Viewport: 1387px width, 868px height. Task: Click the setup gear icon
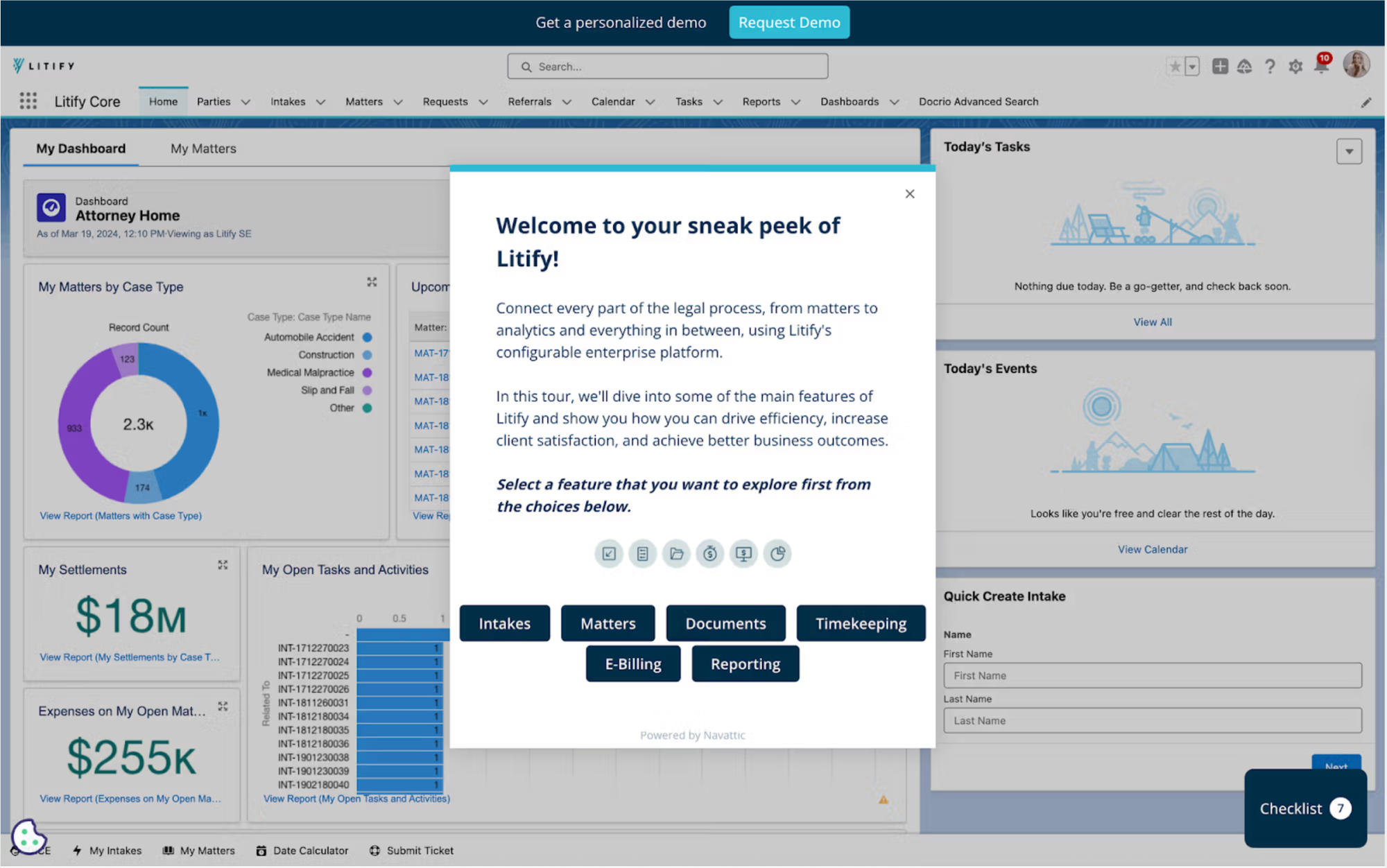(x=1295, y=67)
